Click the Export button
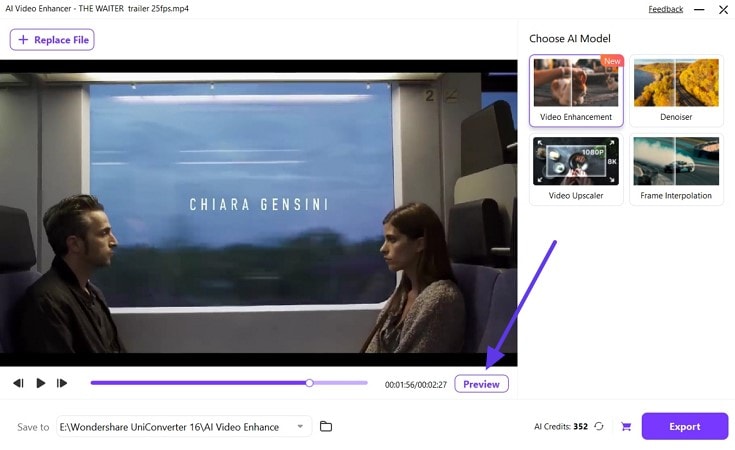The width and height of the screenshot is (735, 450). tap(684, 426)
